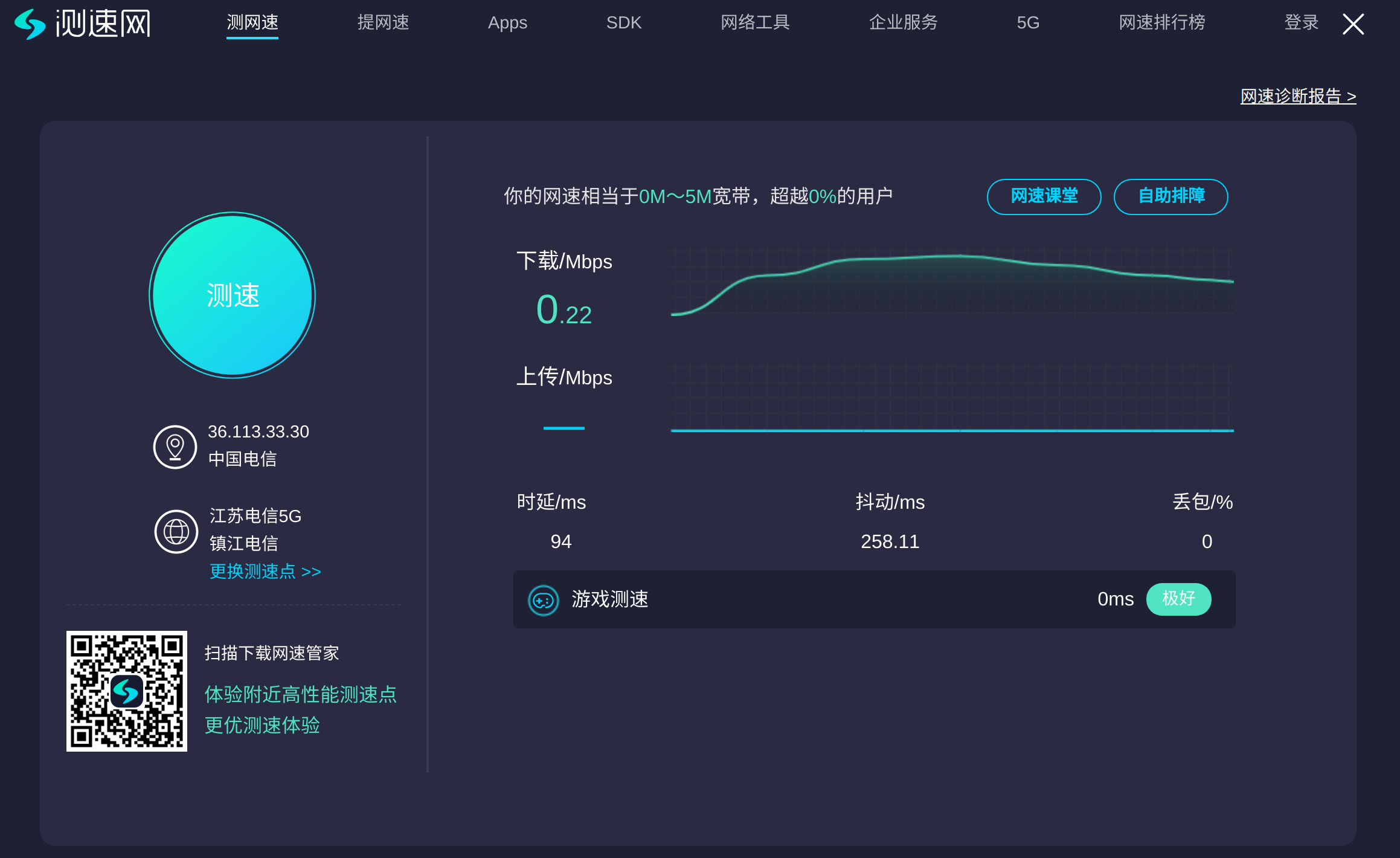This screenshot has height=858, width=1400.
Task: Start test with the round 测速 button
Action: pos(233,295)
